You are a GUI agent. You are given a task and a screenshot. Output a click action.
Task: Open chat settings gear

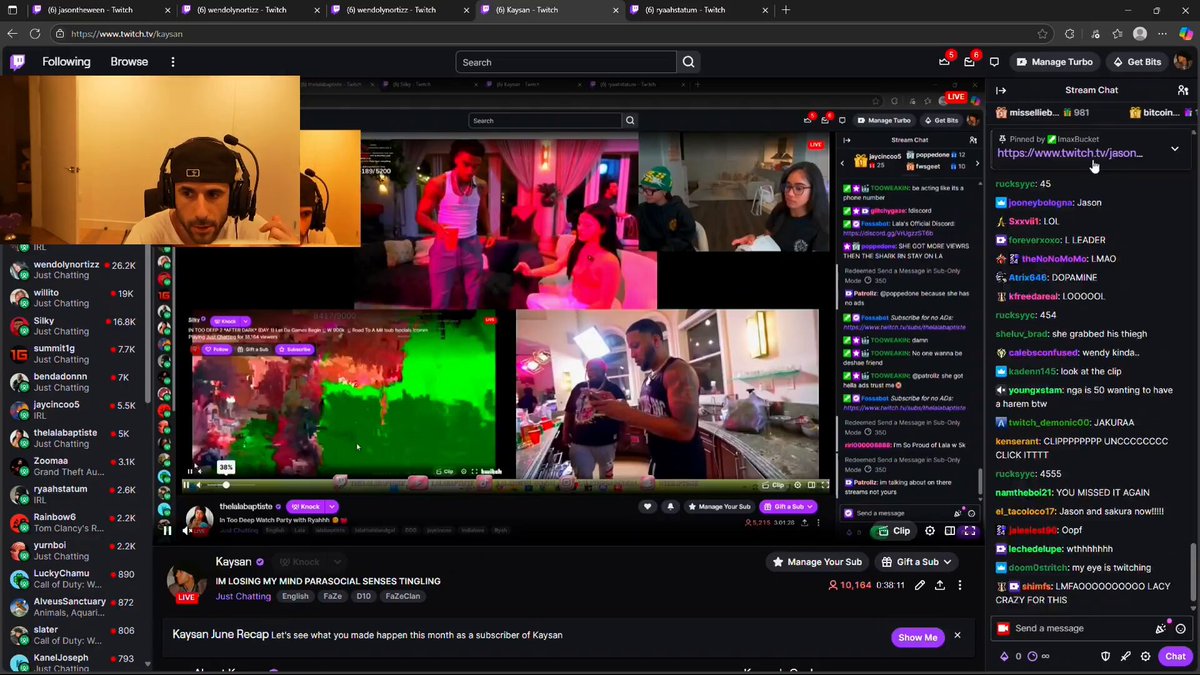point(1146,656)
